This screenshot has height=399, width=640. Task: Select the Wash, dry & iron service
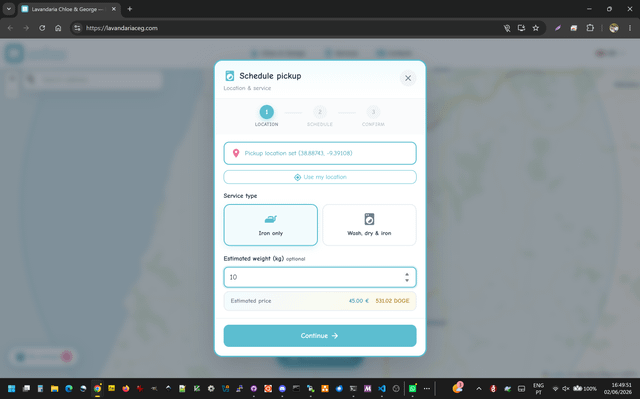click(x=369, y=225)
